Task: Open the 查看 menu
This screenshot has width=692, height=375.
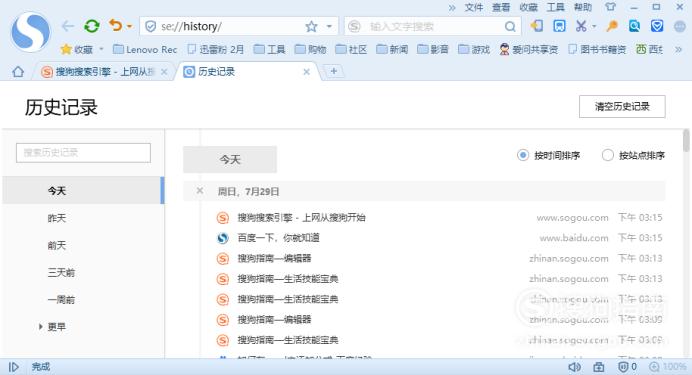Action: pyautogui.click(x=501, y=8)
